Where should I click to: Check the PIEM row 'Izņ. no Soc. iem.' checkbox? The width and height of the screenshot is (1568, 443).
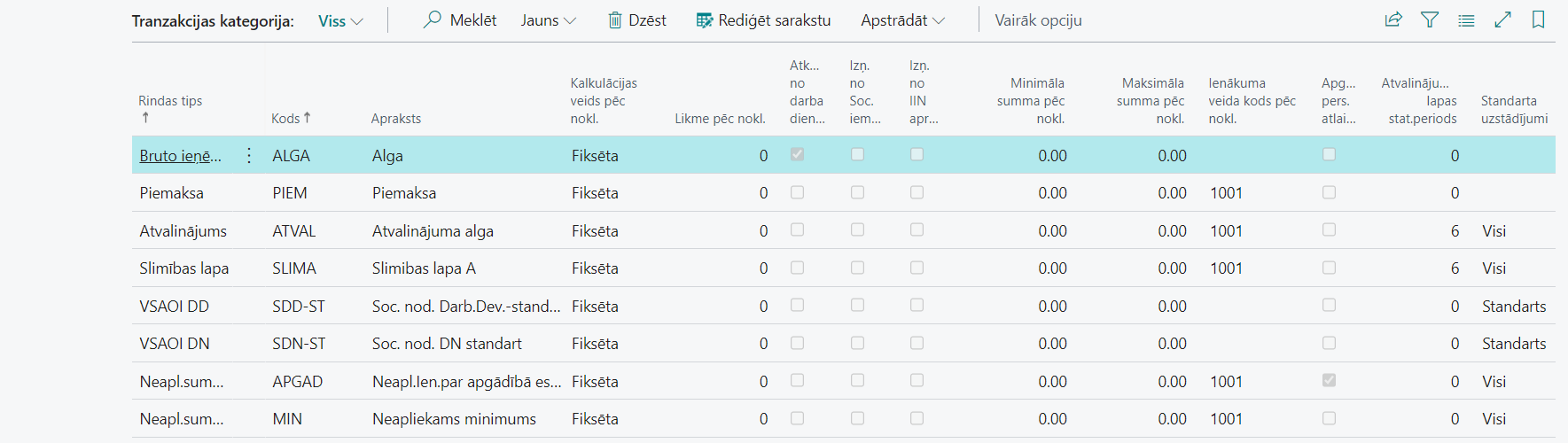tap(857, 192)
